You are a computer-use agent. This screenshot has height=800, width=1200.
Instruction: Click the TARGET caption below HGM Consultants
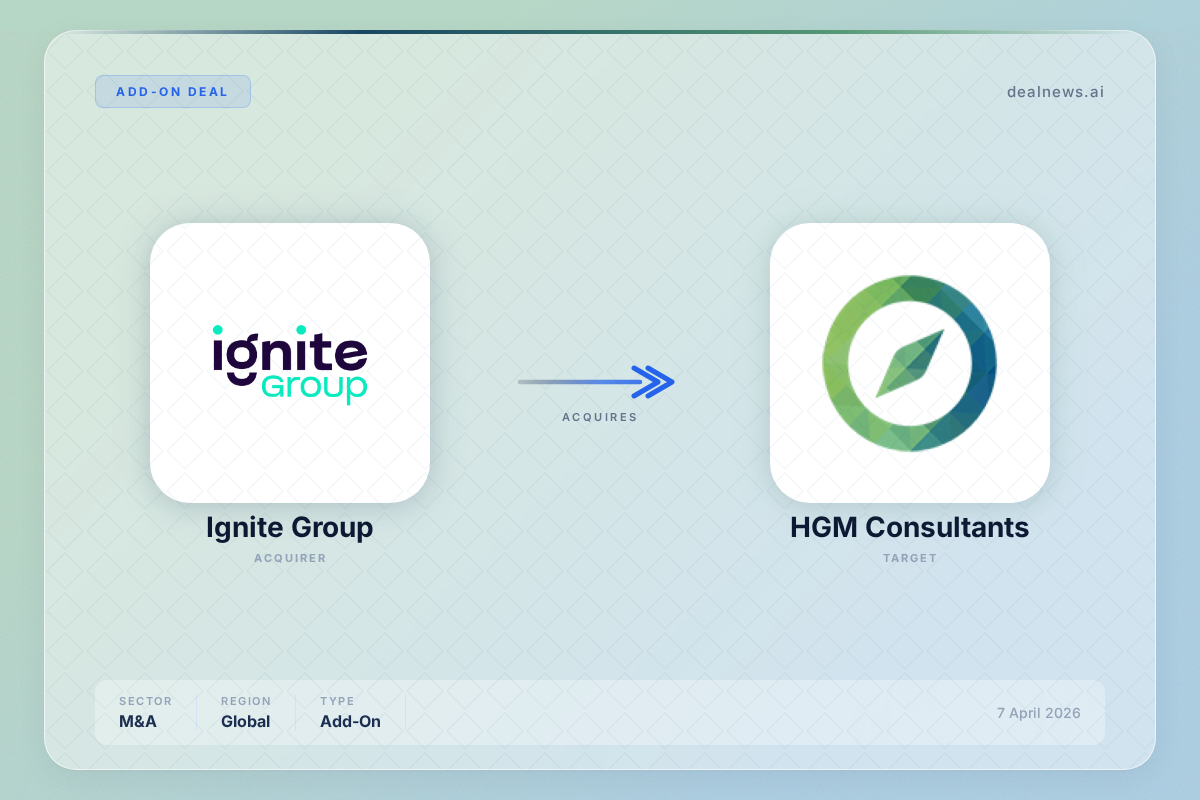(909, 558)
